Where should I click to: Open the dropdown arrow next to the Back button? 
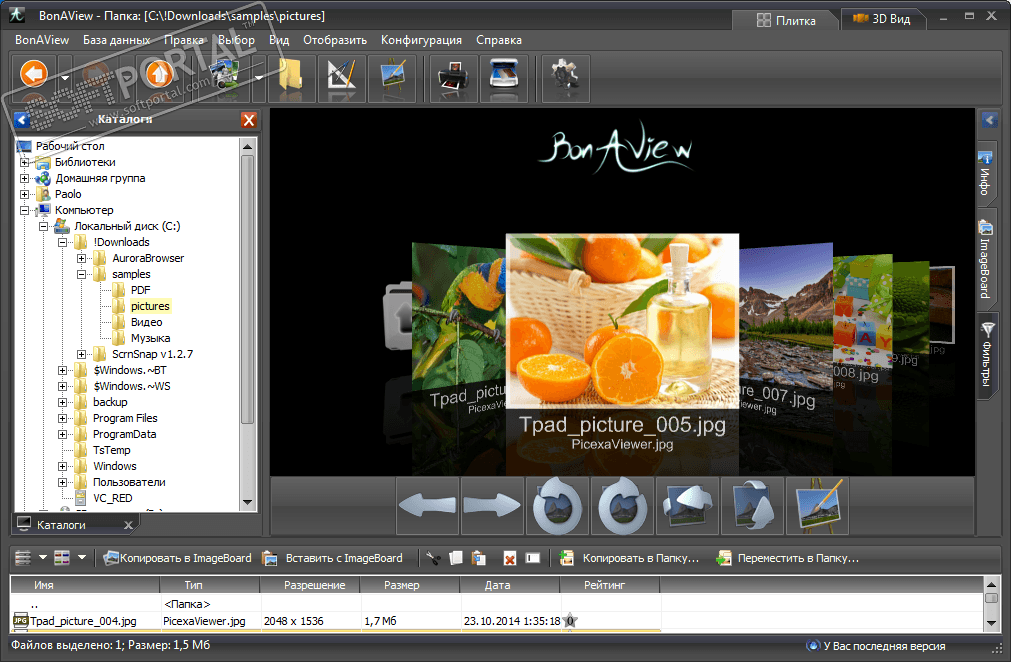[65, 78]
